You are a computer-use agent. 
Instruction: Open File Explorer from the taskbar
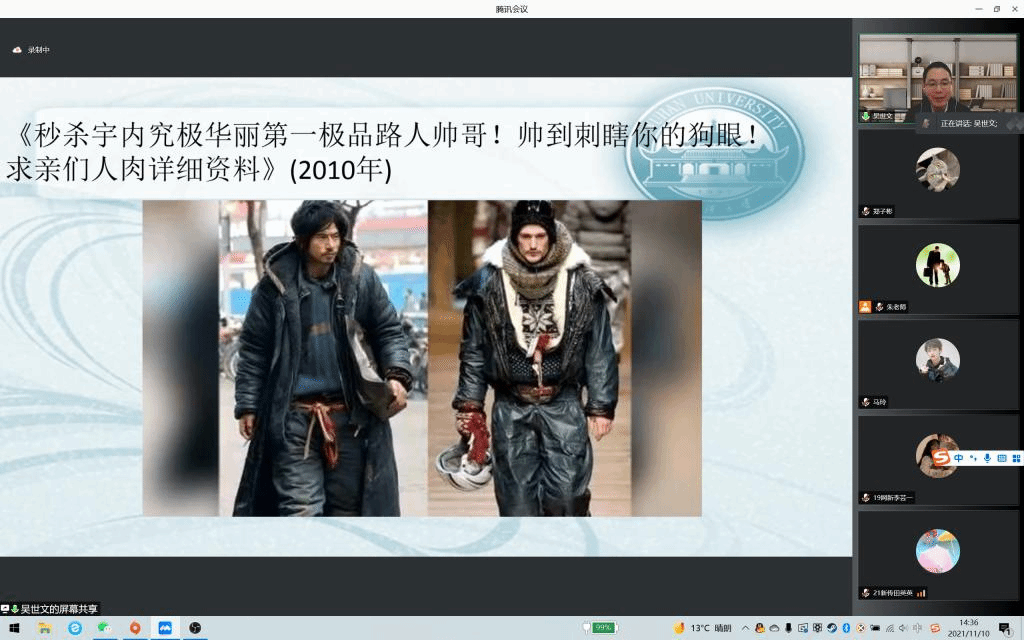(44, 628)
